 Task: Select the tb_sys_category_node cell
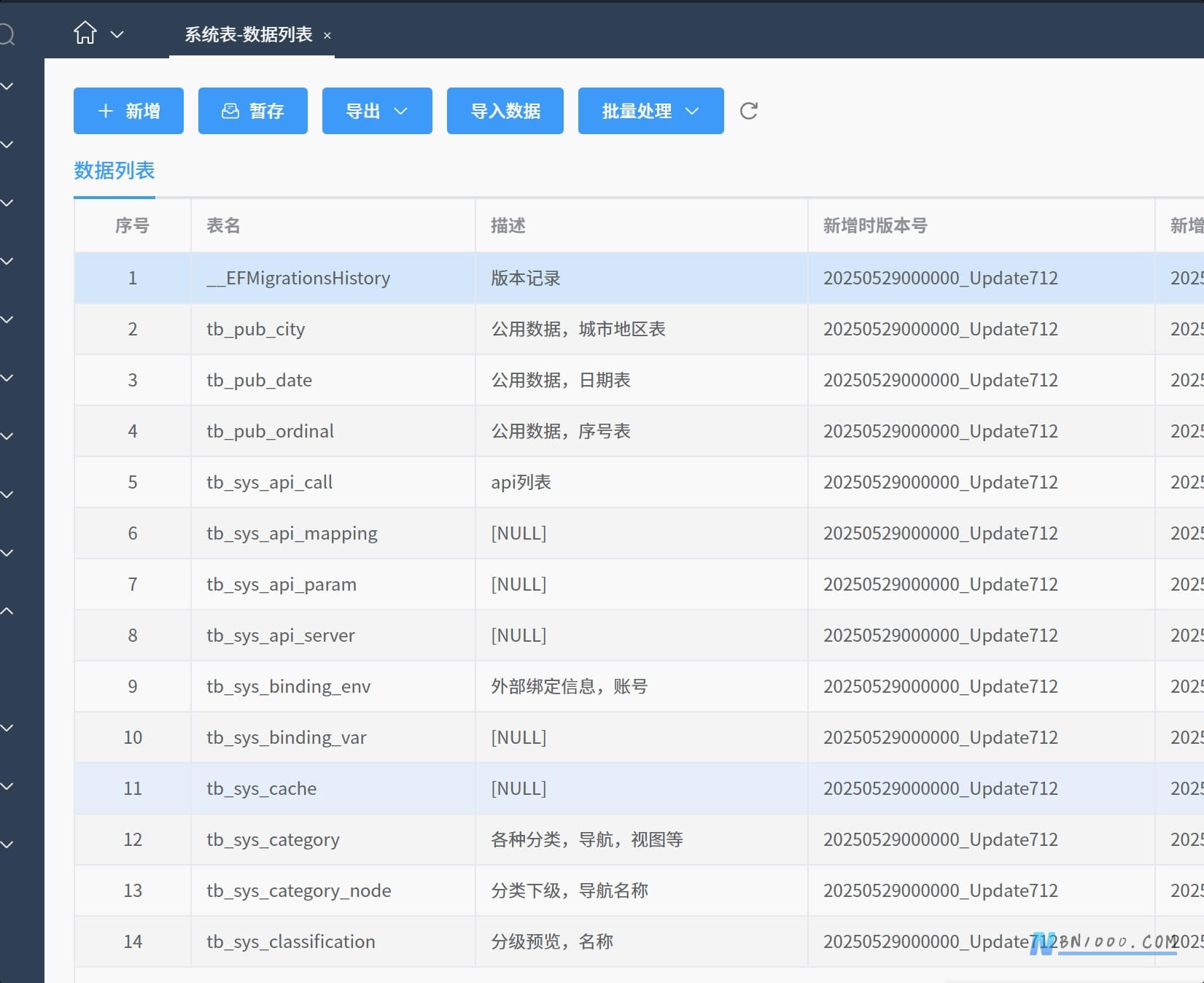tap(333, 890)
